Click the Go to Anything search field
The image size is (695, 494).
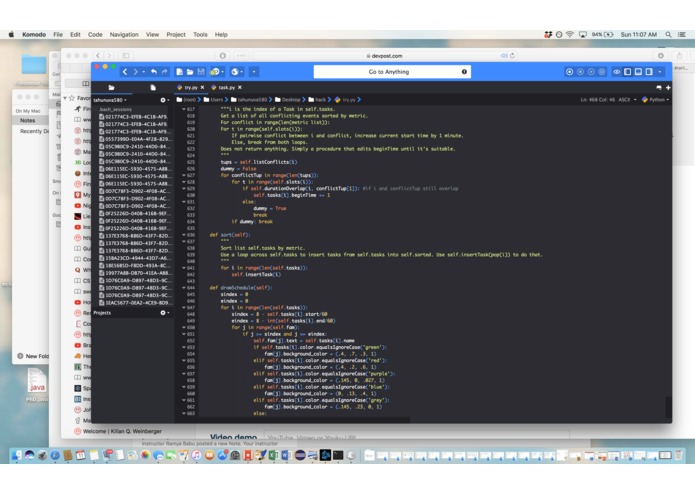tap(392, 72)
